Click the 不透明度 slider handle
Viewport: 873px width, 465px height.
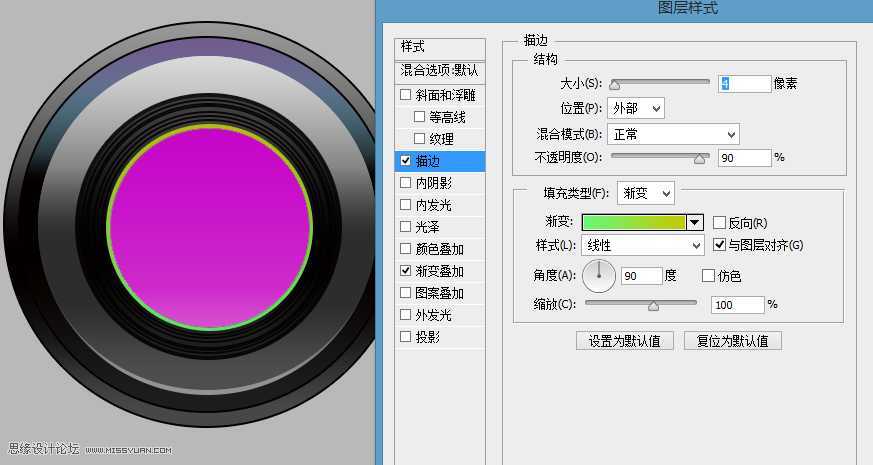click(701, 158)
